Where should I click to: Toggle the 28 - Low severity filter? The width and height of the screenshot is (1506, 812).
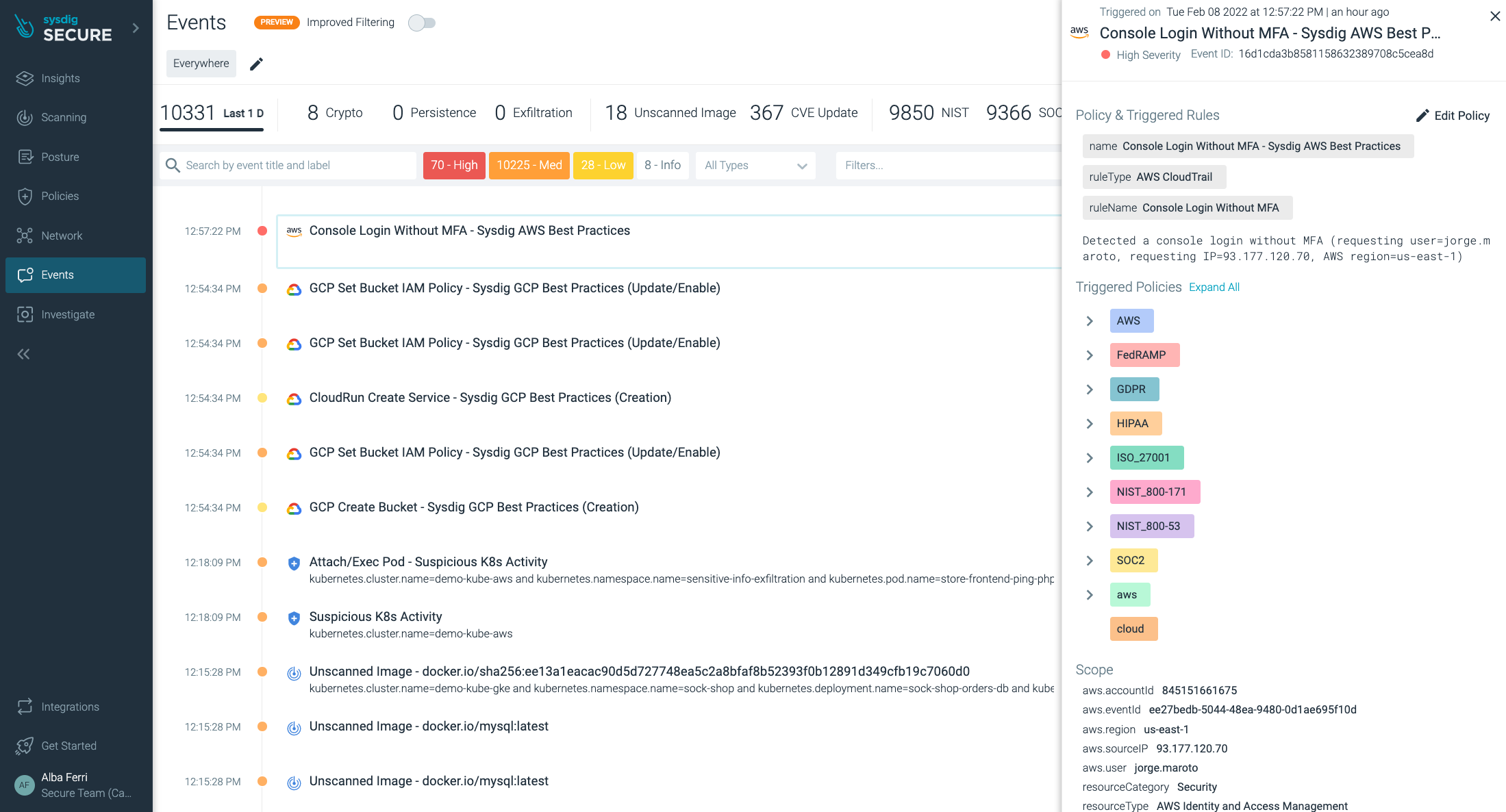603,165
